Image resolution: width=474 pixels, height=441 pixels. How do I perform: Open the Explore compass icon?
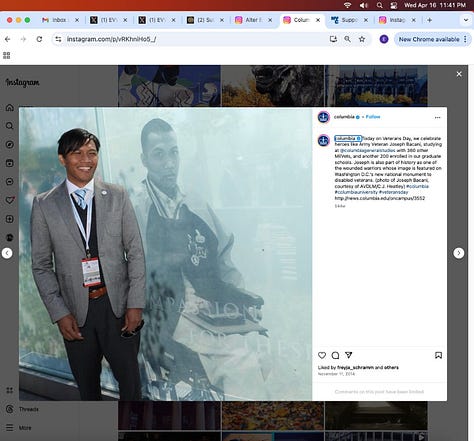click(x=10, y=144)
